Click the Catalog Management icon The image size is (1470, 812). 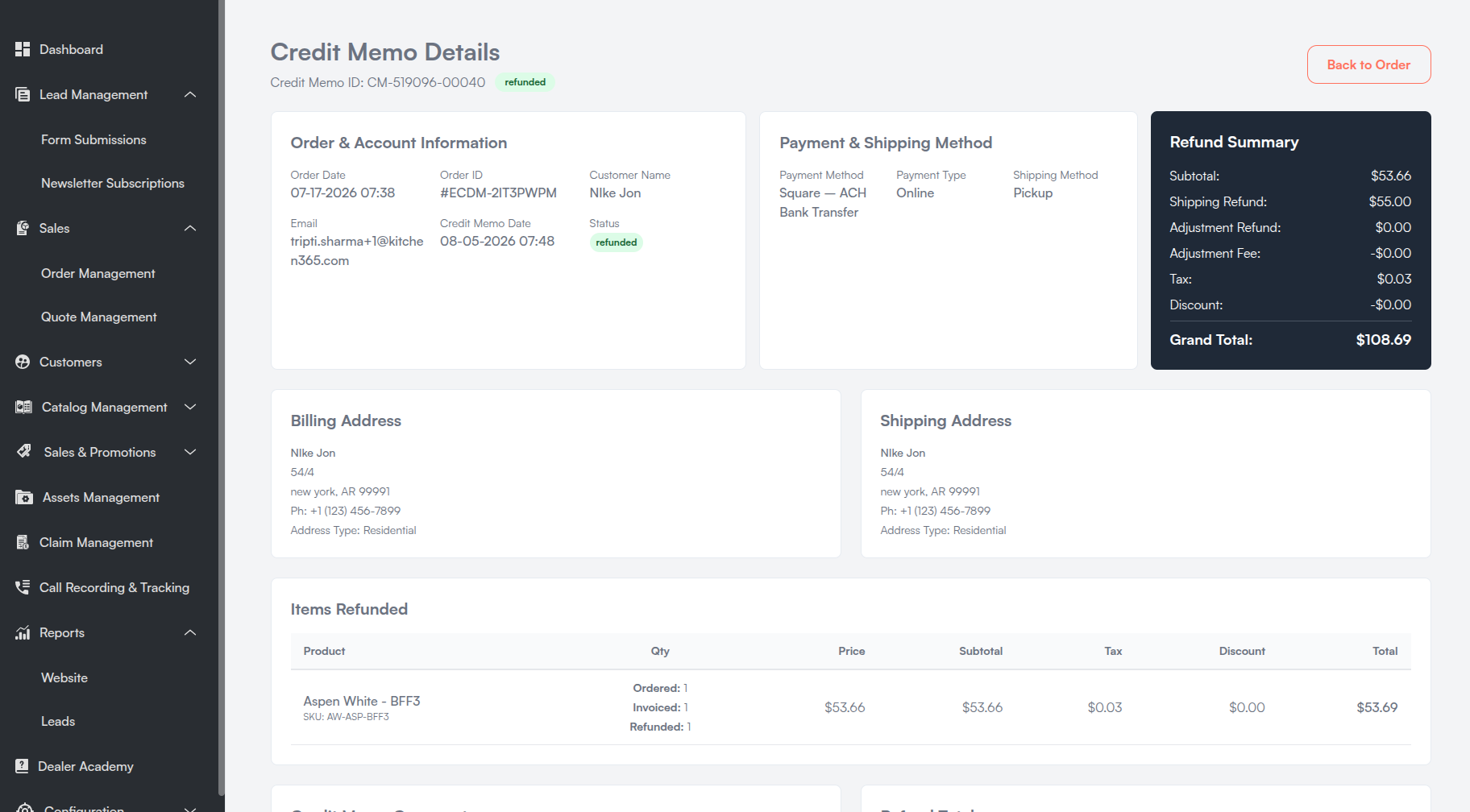click(23, 407)
